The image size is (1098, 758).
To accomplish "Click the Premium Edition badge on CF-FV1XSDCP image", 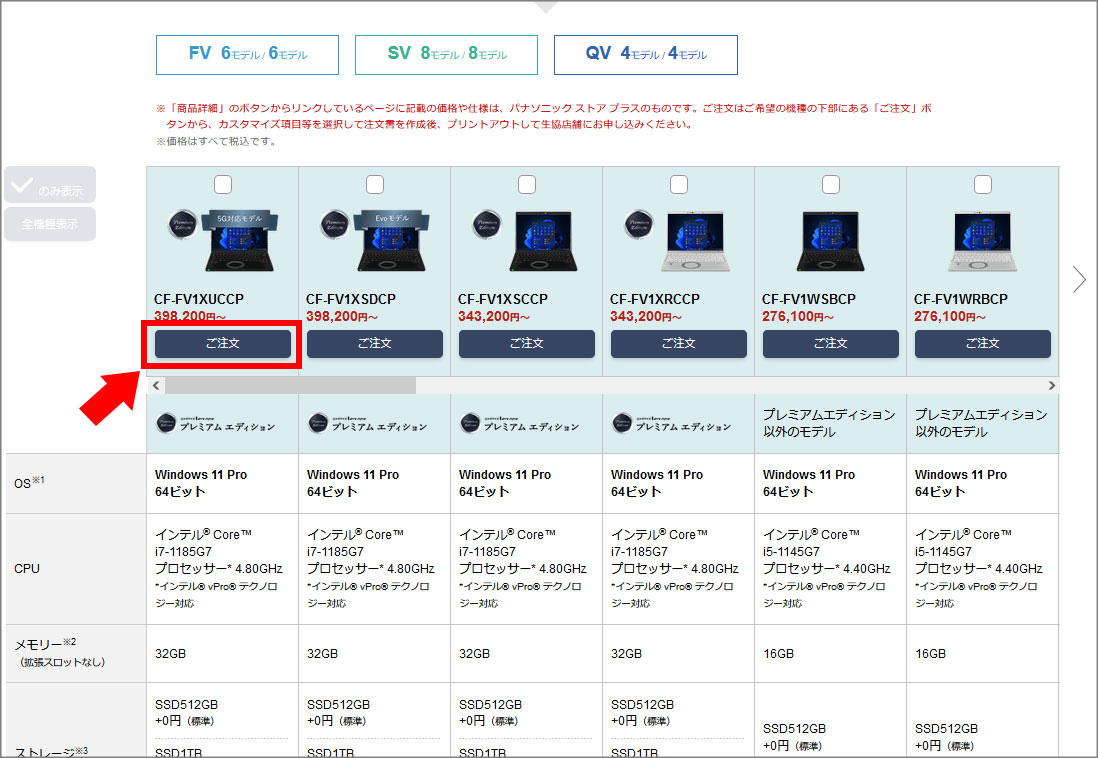I will [x=335, y=224].
